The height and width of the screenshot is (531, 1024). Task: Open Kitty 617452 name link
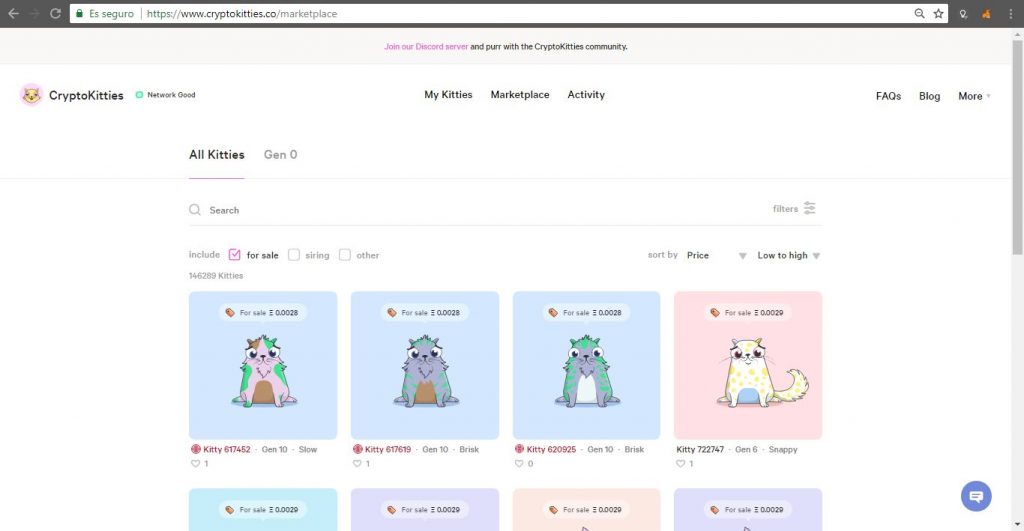(227, 449)
